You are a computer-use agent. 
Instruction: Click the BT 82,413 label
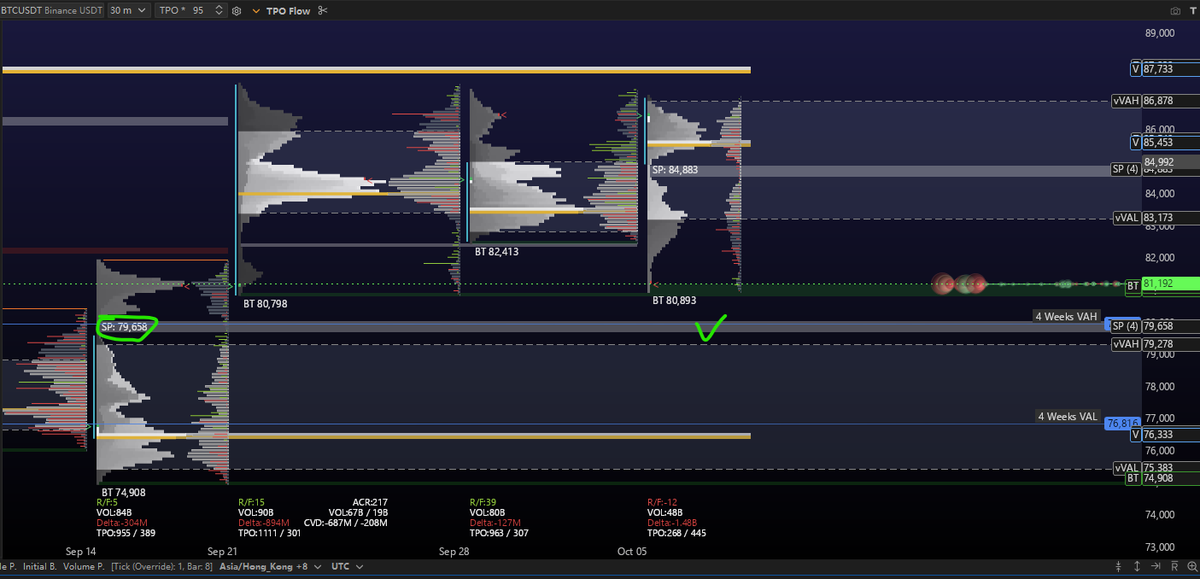click(496, 252)
